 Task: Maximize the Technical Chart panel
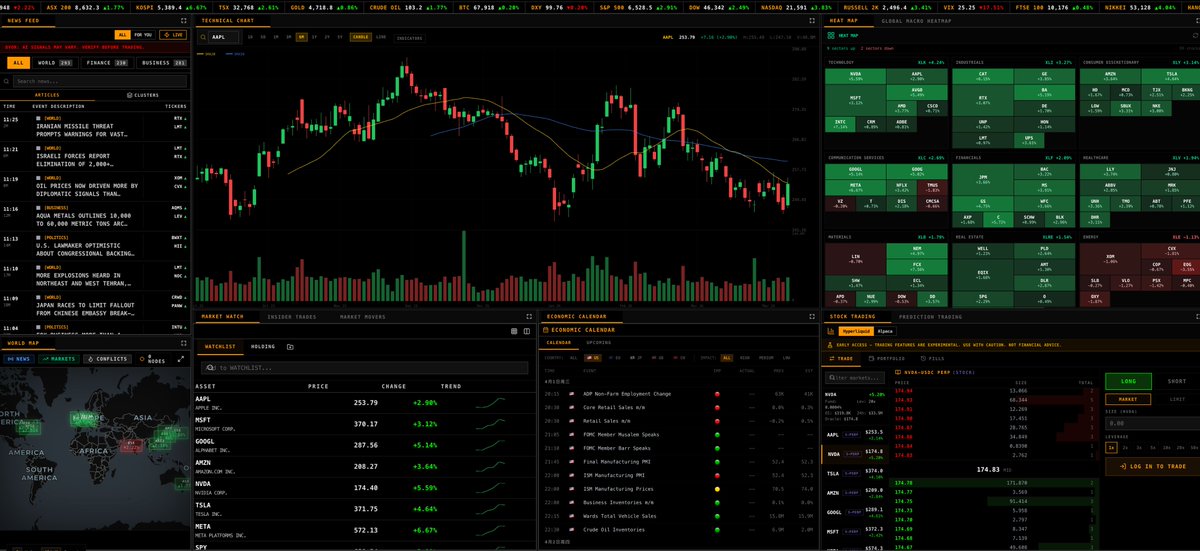pyautogui.click(x=812, y=20)
